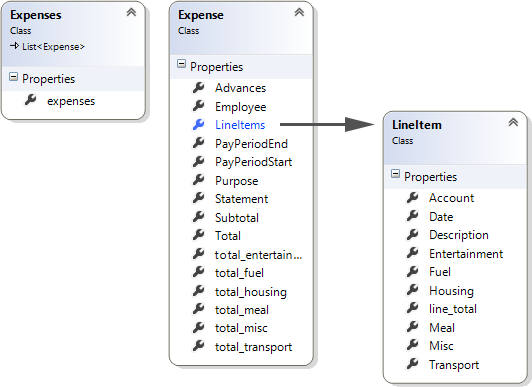Select the line_total property name
This screenshot has width=532, height=387.
[453, 309]
